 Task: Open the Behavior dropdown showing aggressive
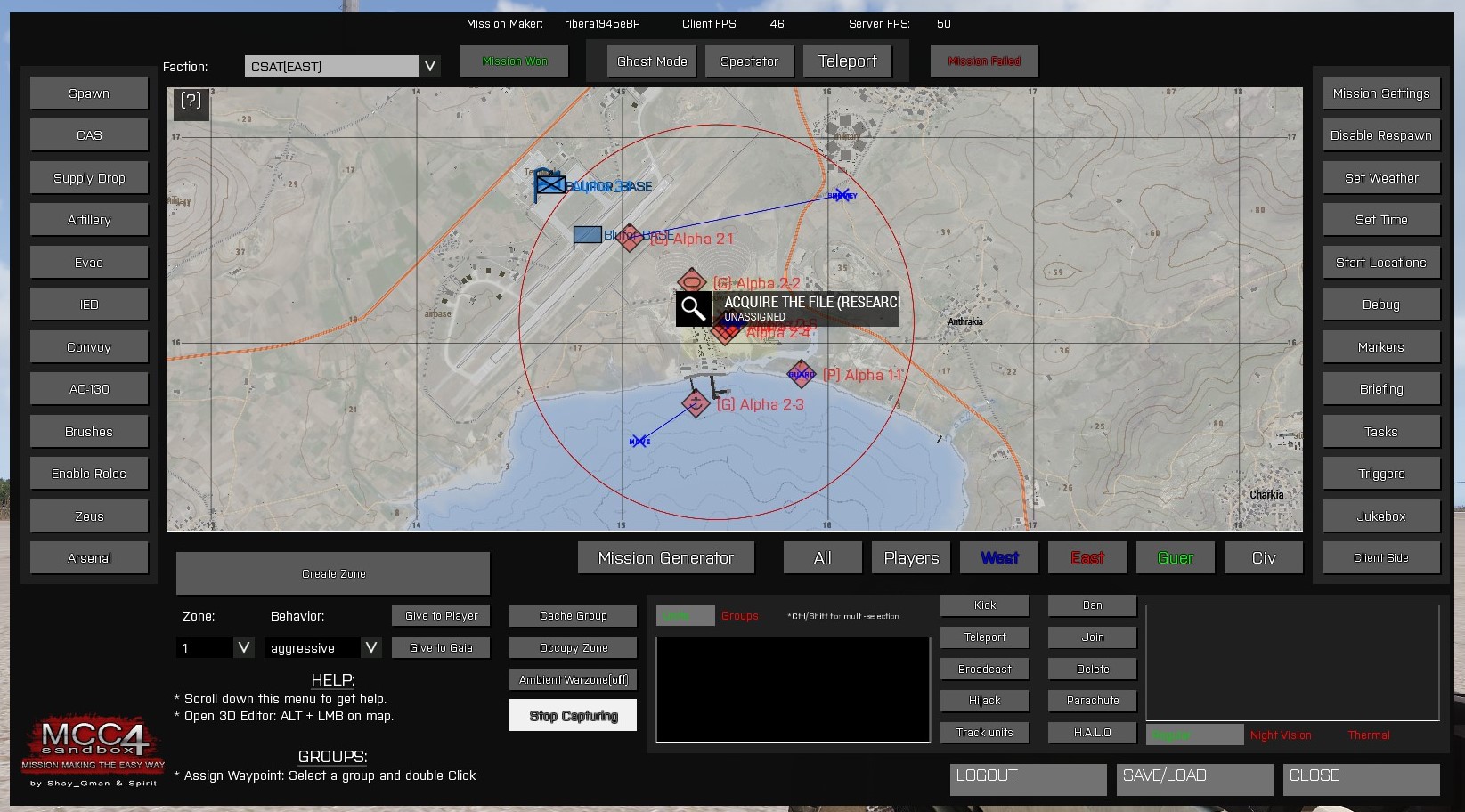[x=323, y=647]
